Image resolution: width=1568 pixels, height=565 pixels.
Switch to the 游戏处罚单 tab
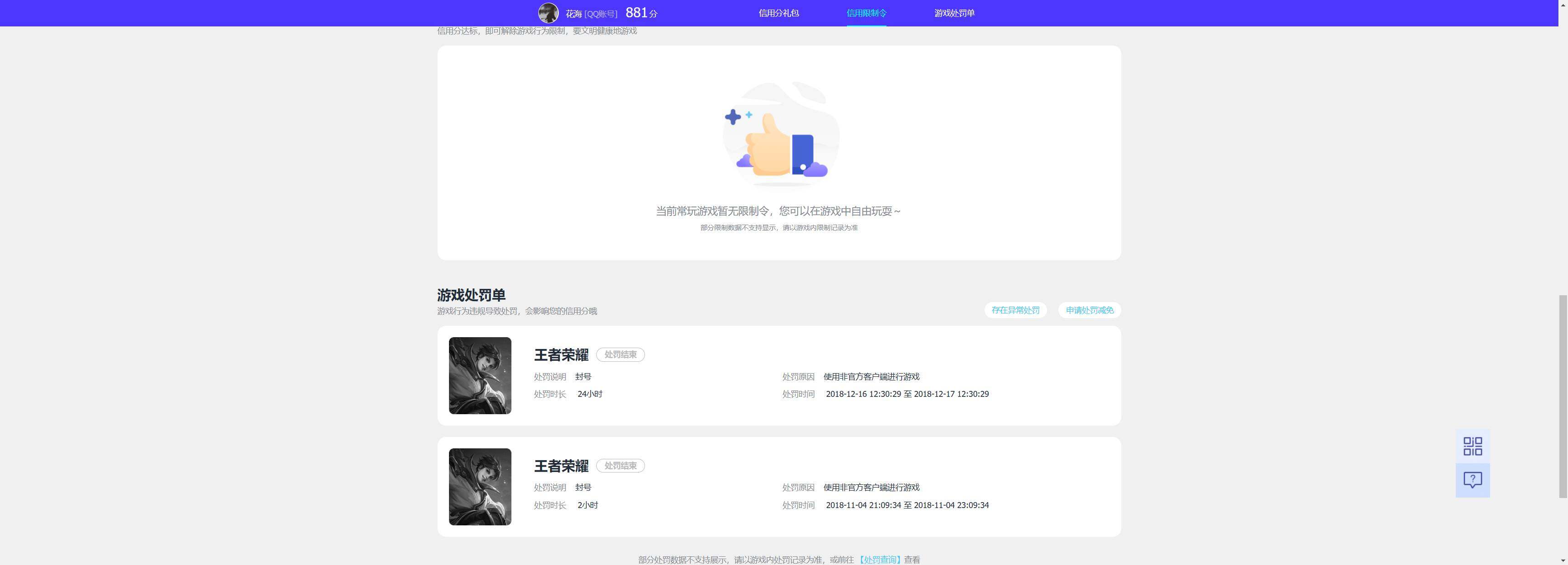pos(954,13)
